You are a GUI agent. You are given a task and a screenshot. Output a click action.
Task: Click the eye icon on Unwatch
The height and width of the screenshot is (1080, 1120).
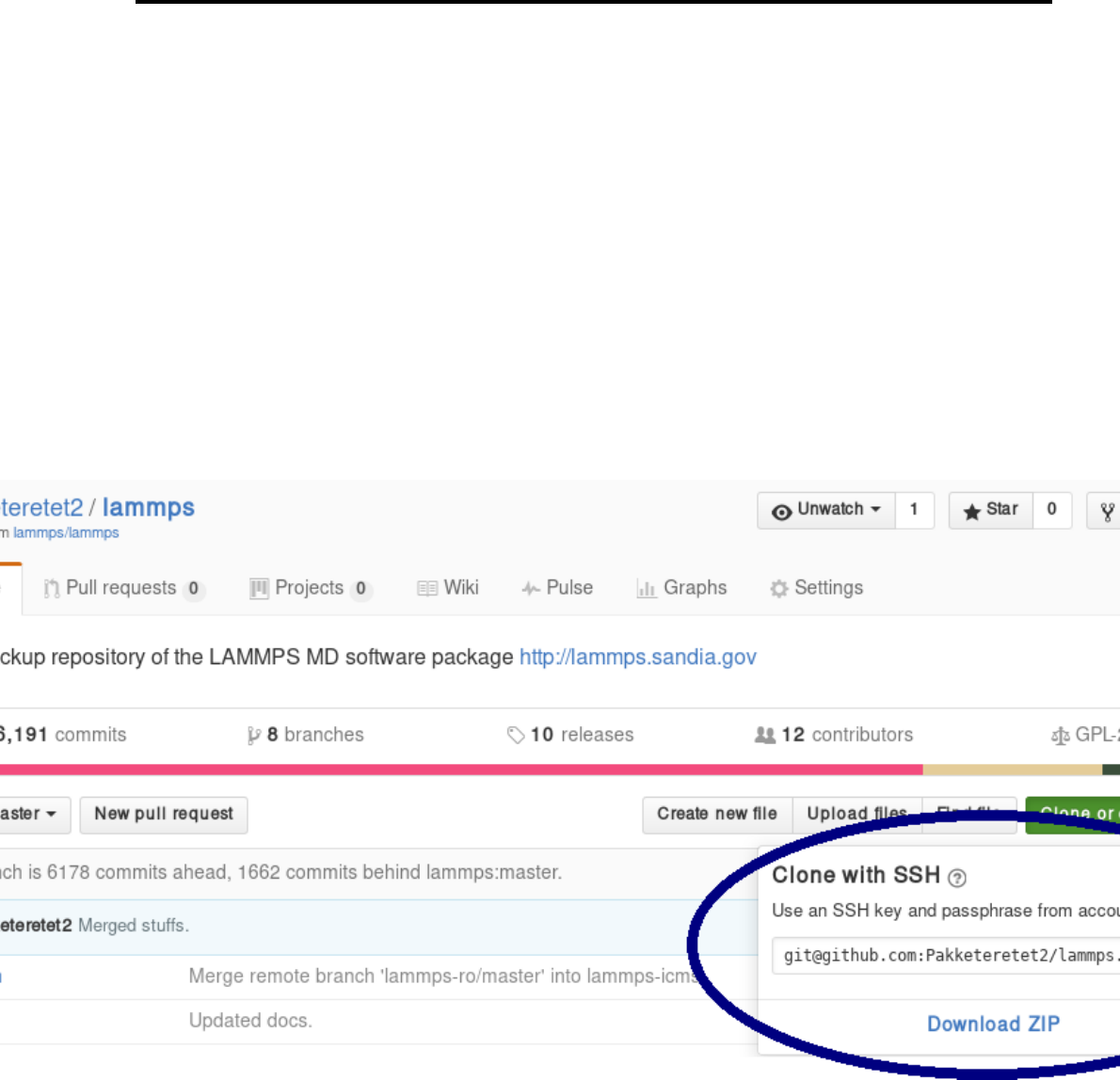coord(782,512)
